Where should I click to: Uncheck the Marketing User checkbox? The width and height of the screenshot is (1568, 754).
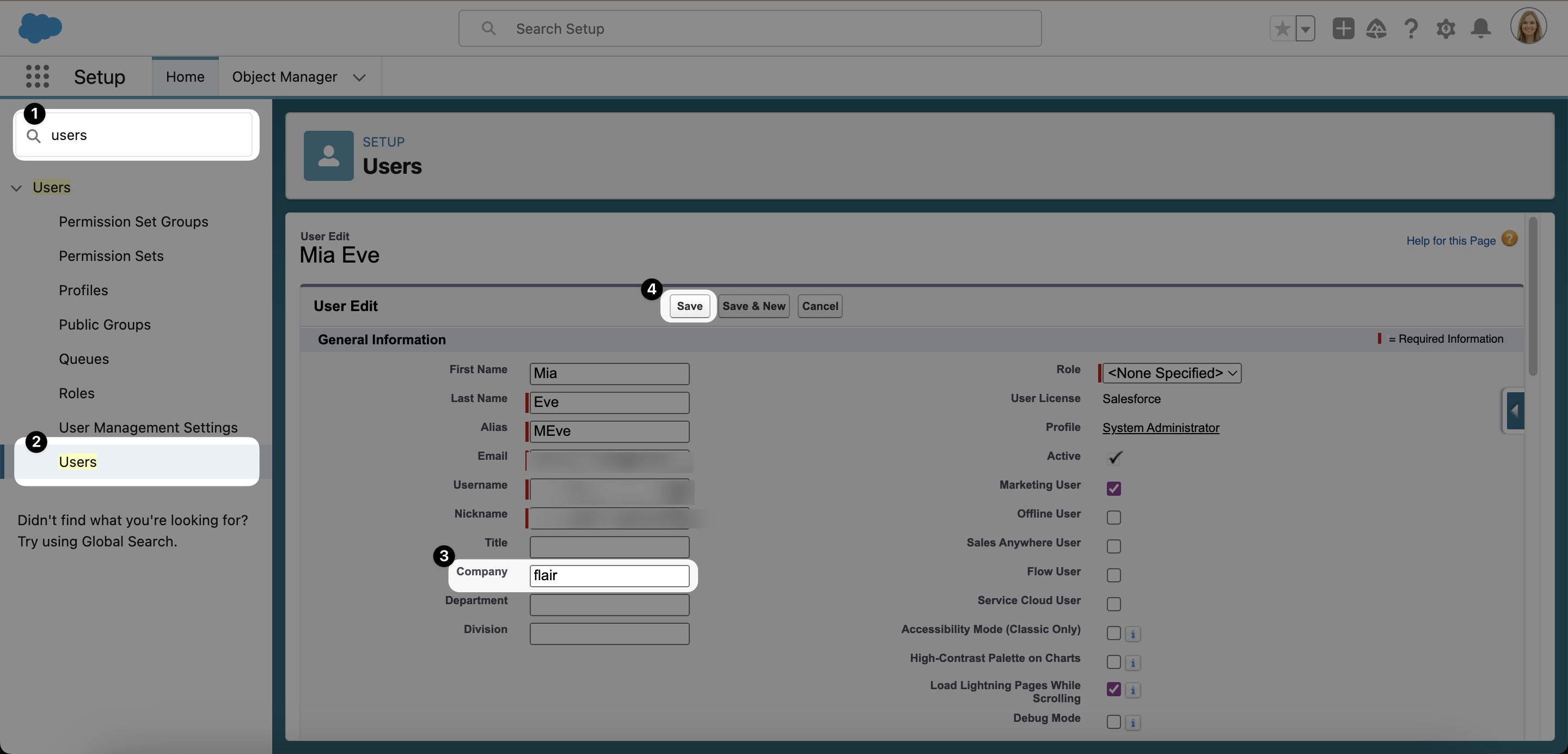click(1114, 488)
